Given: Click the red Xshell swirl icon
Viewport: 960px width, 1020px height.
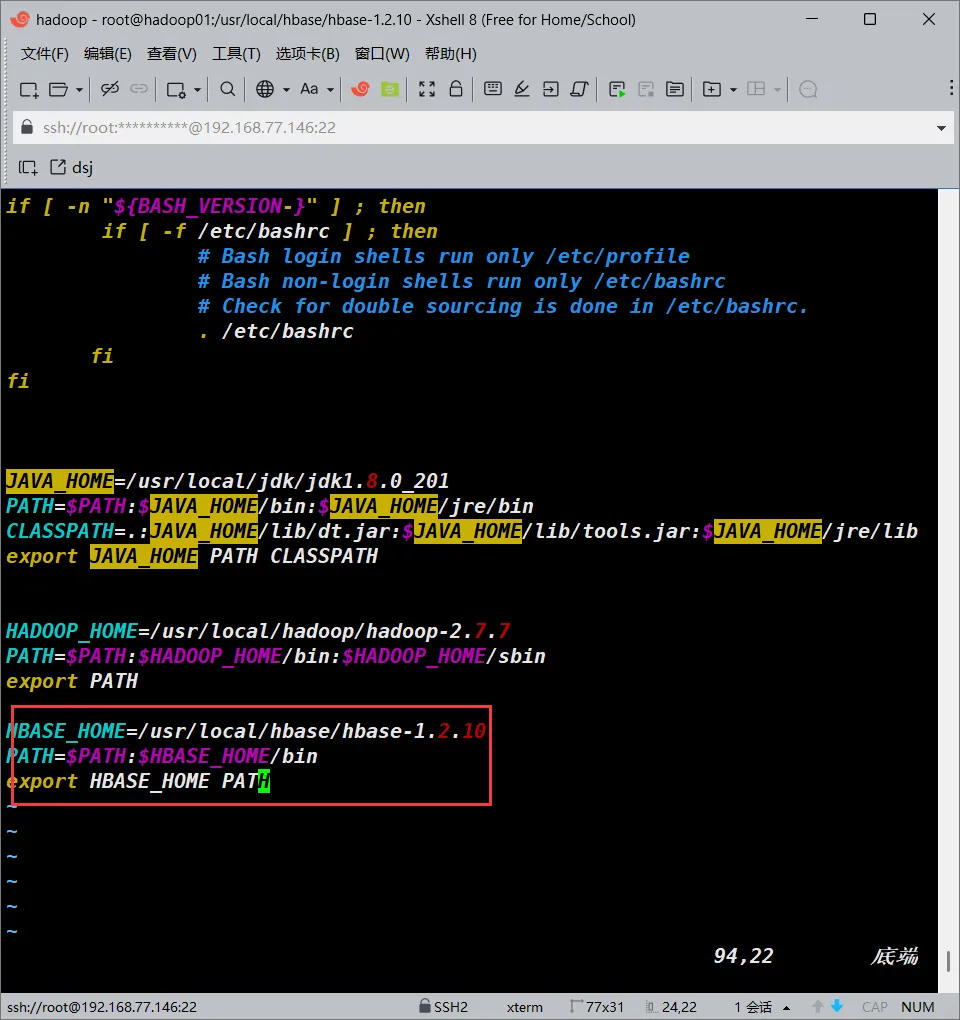Looking at the screenshot, I should 360,89.
